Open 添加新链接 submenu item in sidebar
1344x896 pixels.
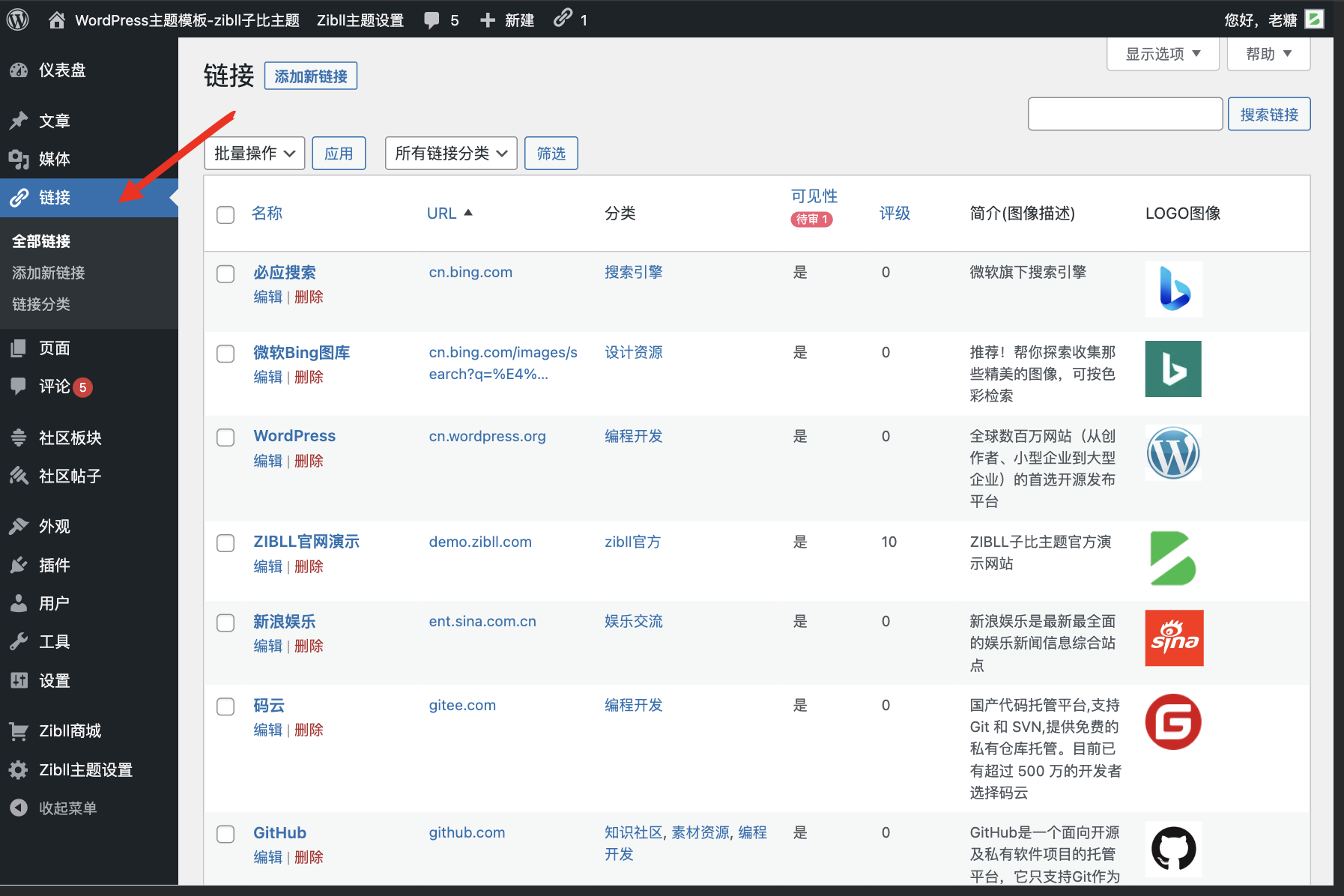49,273
